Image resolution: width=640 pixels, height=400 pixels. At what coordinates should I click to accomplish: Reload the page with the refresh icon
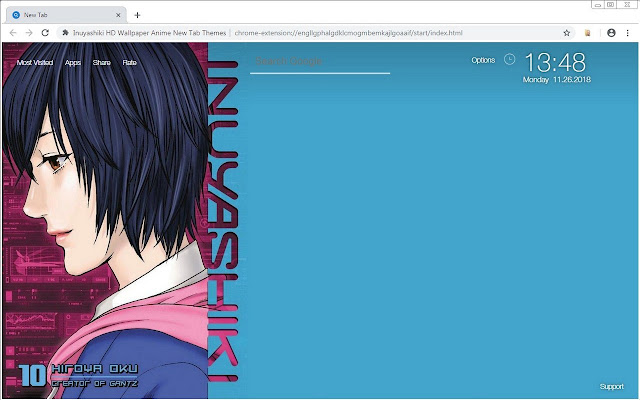click(45, 33)
